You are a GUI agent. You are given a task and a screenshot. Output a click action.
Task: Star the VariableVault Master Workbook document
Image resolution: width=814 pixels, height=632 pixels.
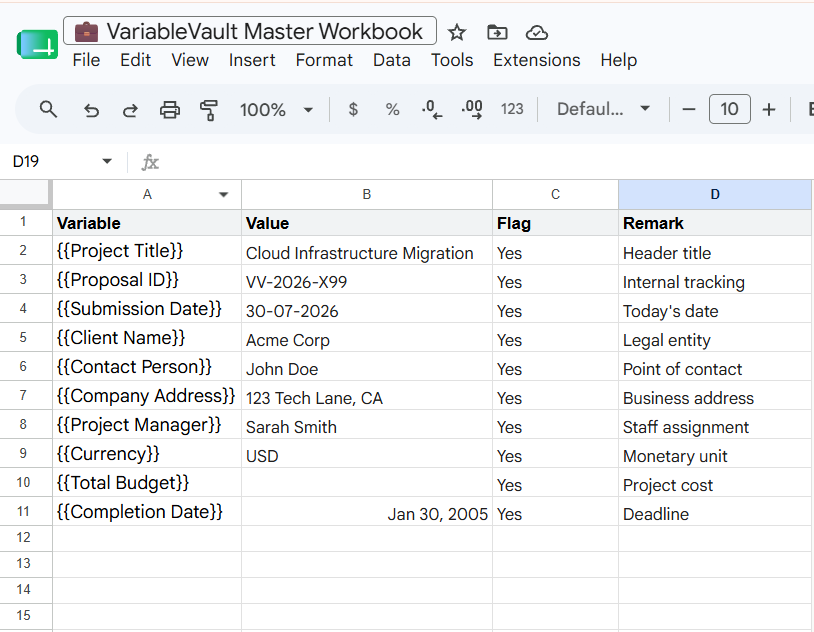pos(457,33)
